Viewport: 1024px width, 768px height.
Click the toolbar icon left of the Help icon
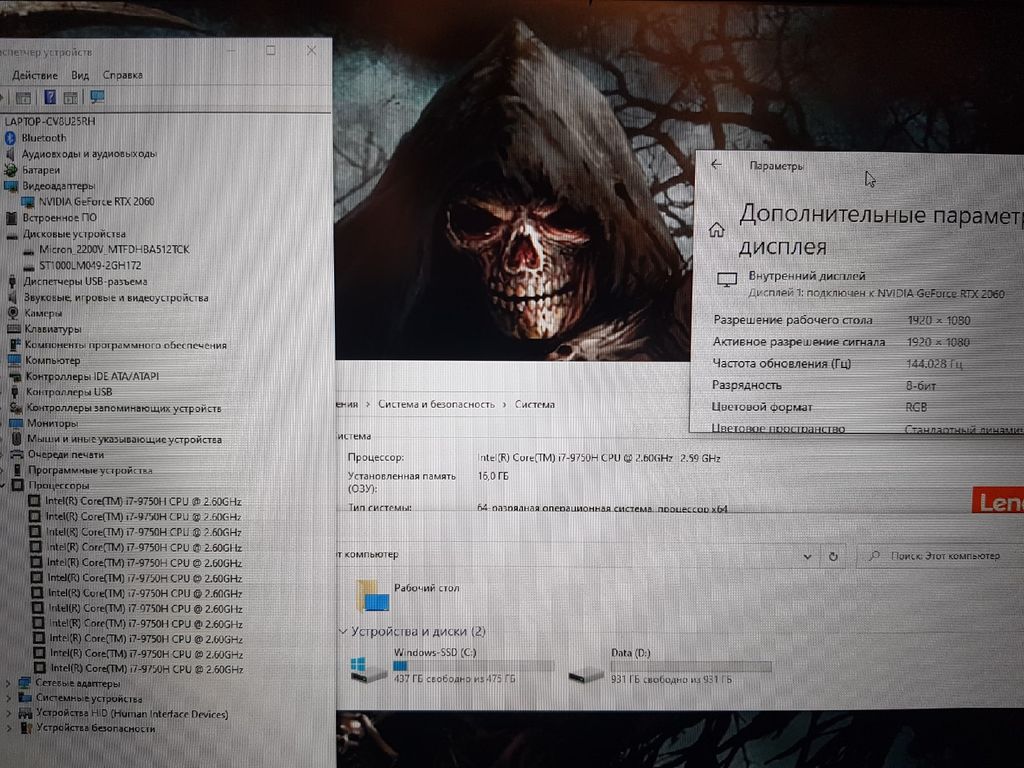pyautogui.click(x=24, y=98)
